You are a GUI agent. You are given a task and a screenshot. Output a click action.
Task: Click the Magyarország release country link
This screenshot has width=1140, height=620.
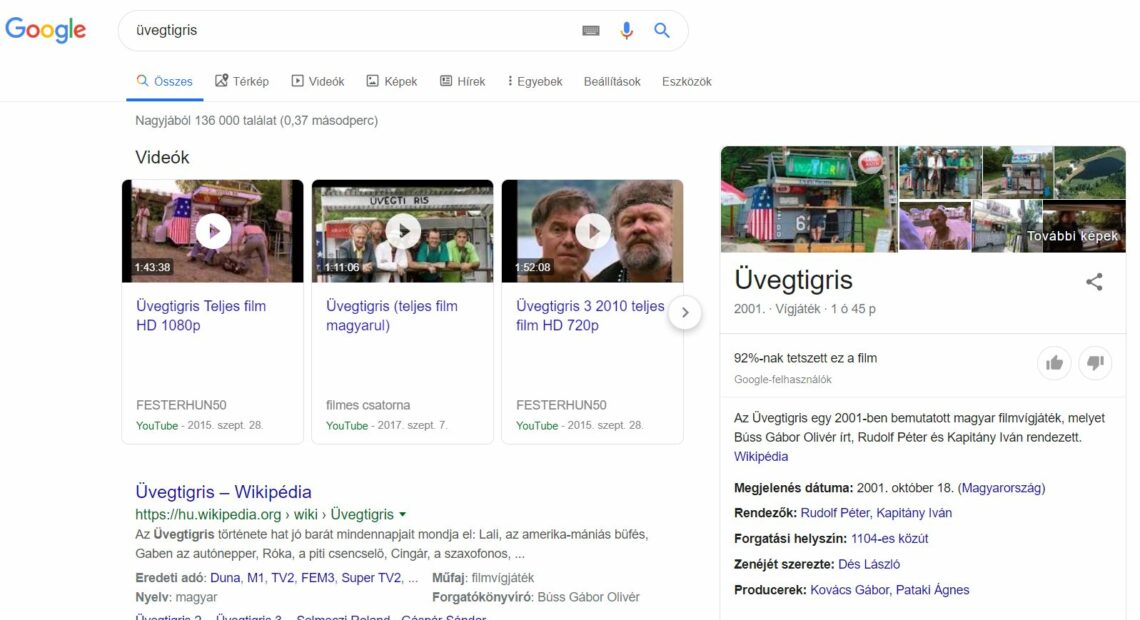coord(1001,488)
